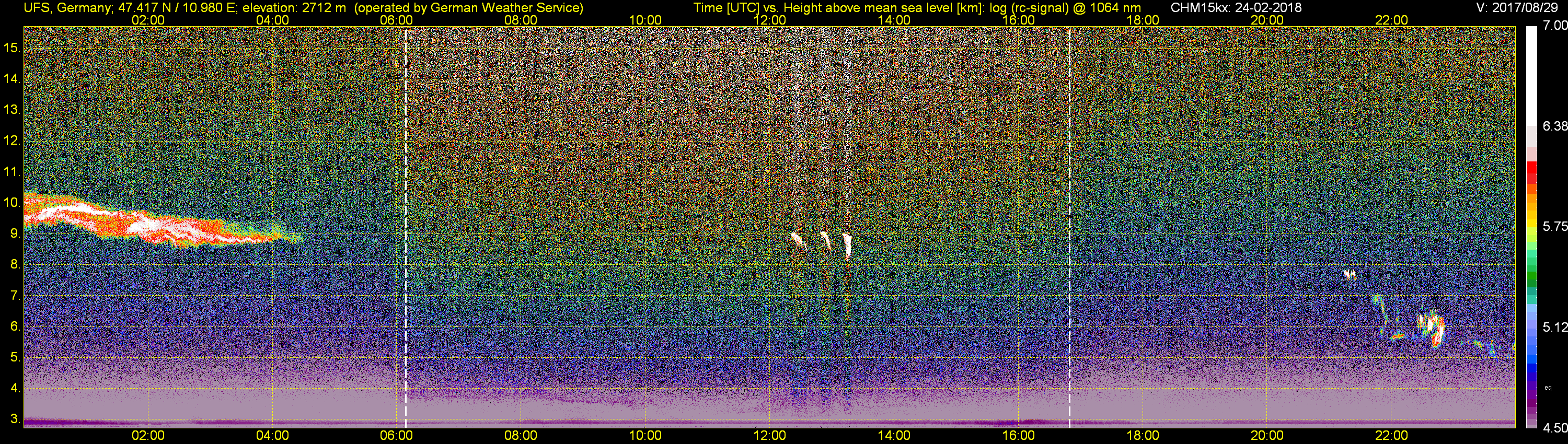This screenshot has height=444, width=1568.
Task: Click the '10.' km height axis label
Action: pyautogui.click(x=12, y=203)
